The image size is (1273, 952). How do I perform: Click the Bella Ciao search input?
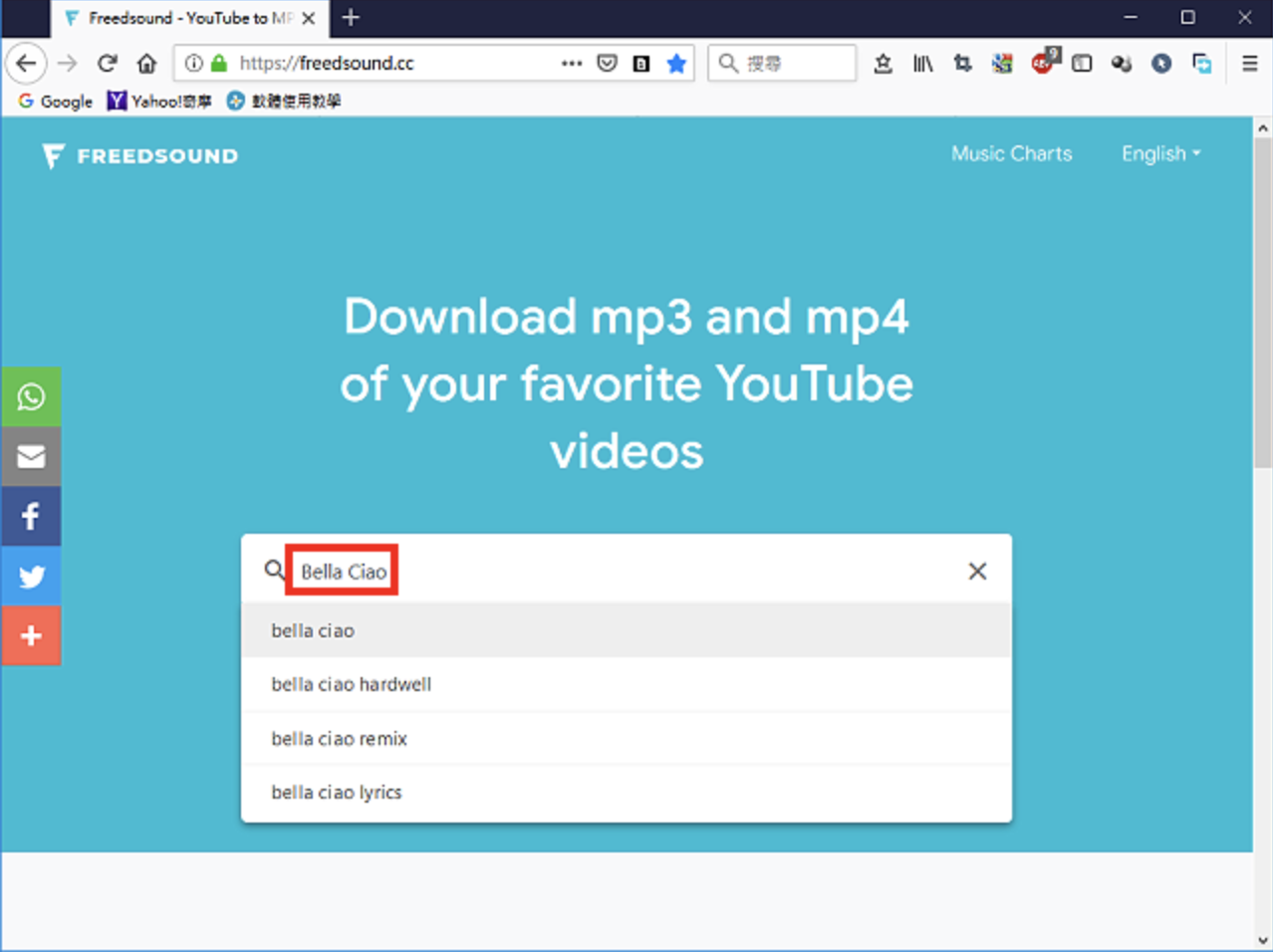pos(628,571)
